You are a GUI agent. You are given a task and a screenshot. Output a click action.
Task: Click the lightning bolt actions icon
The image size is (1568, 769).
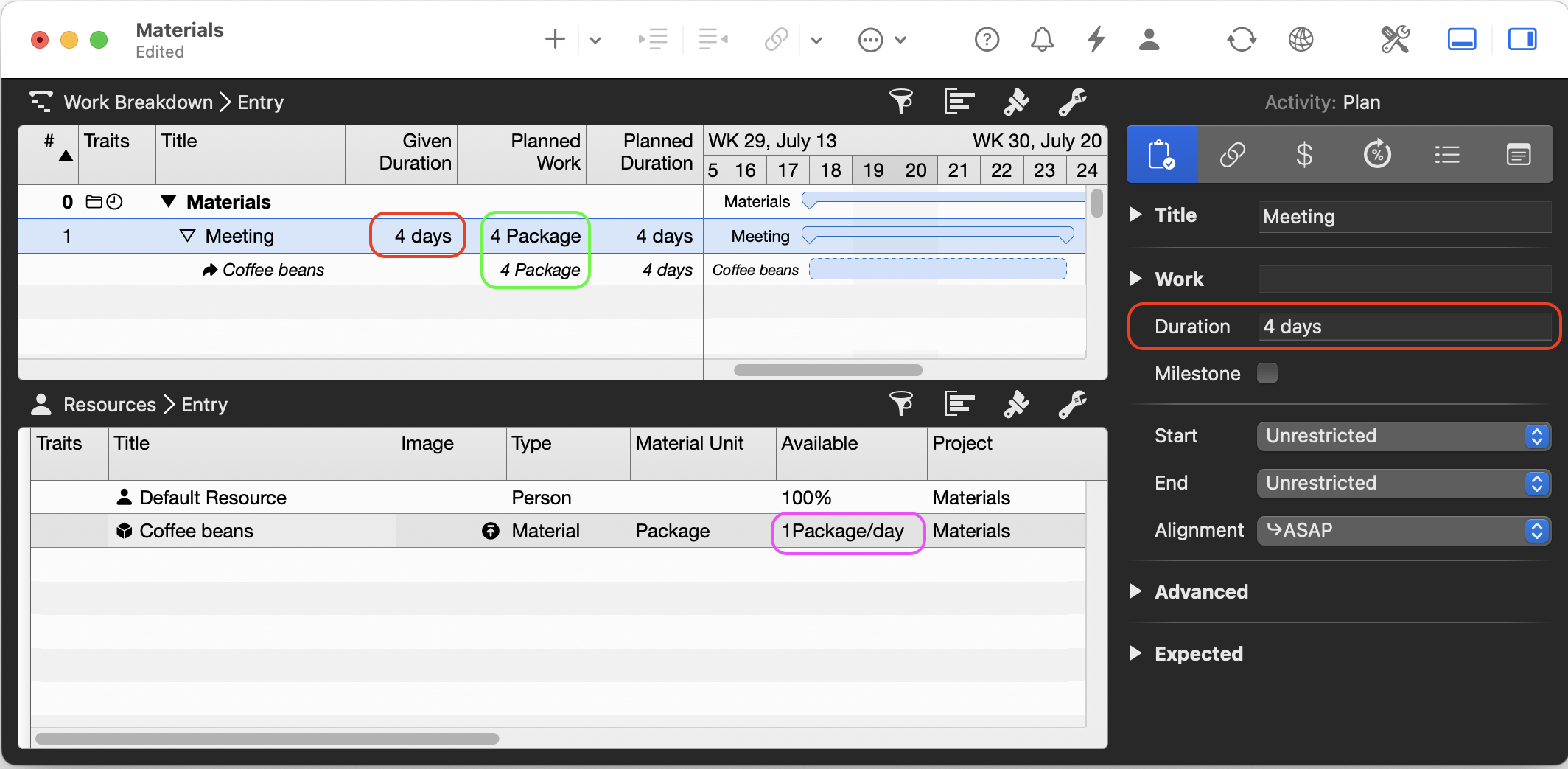pyautogui.click(x=1096, y=39)
